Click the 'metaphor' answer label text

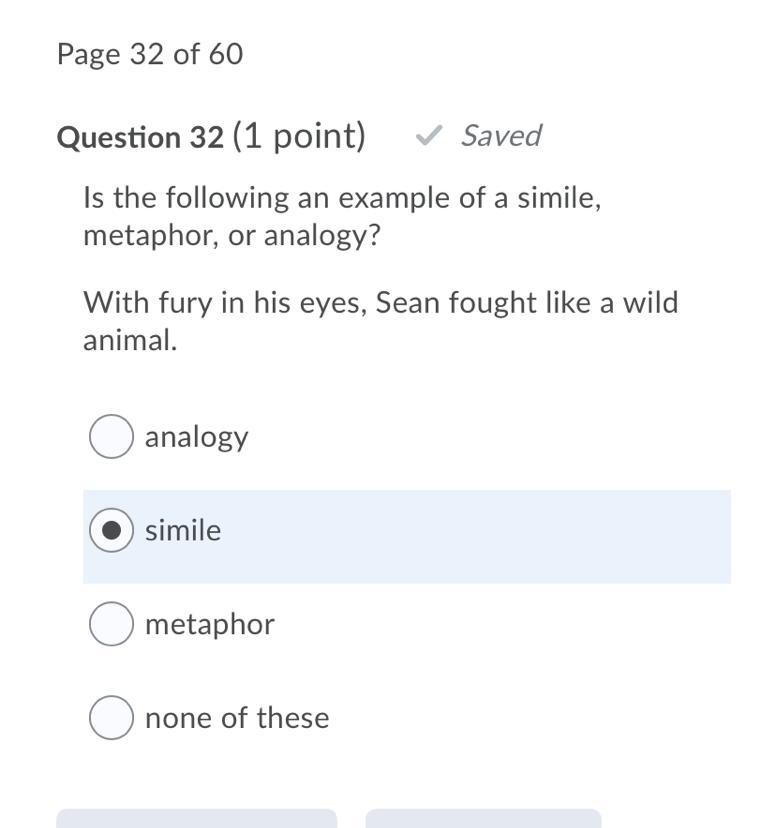pos(209,624)
